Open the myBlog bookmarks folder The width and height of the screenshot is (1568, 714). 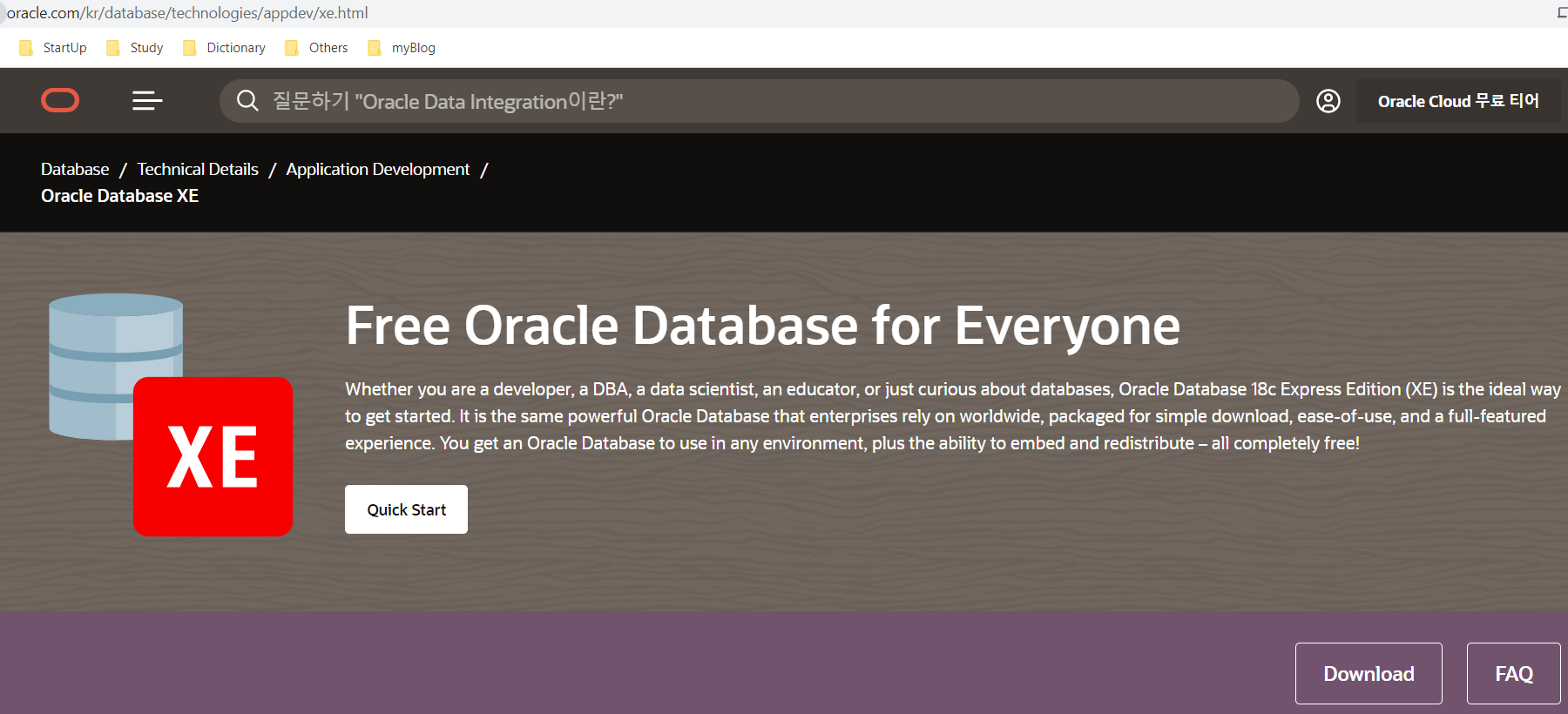coord(402,48)
